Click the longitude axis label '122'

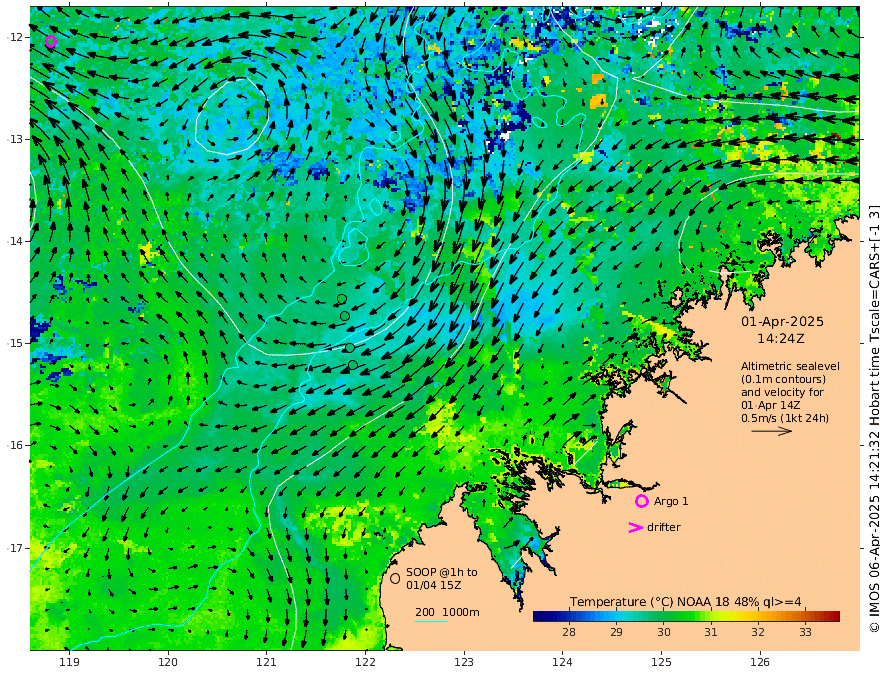click(x=365, y=662)
